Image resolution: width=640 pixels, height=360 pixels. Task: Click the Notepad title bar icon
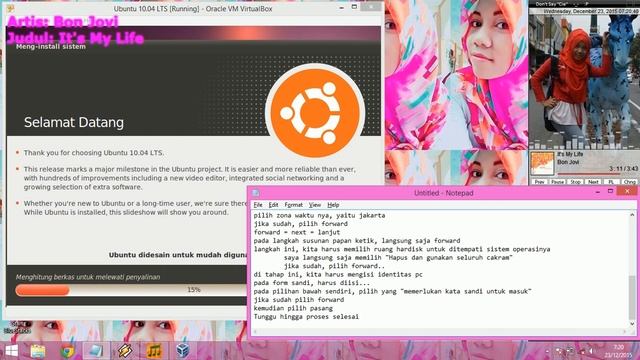256,193
